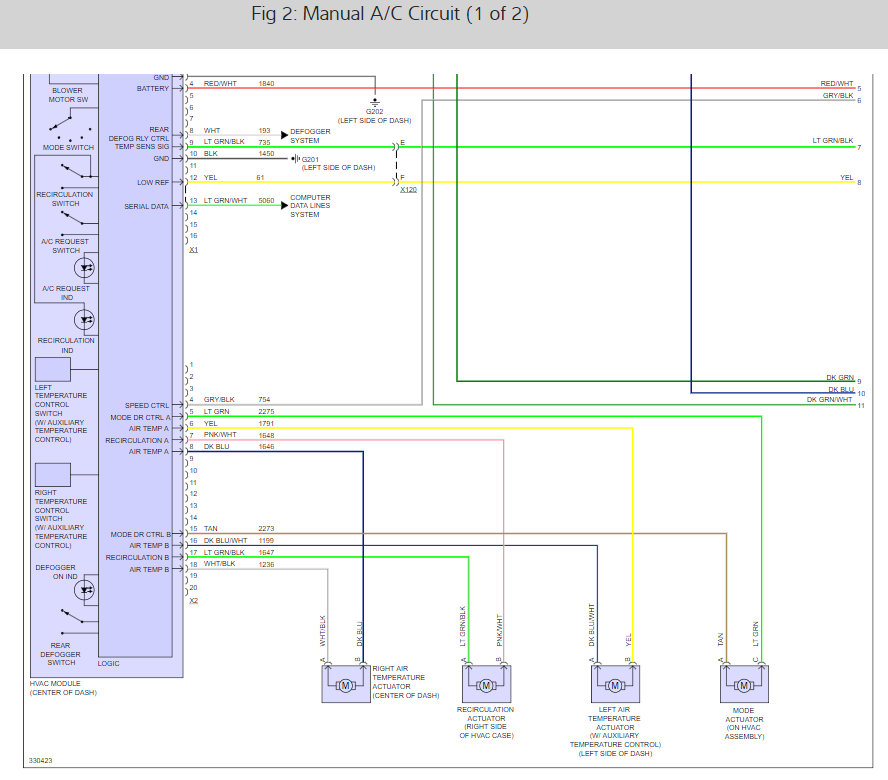
Task: Click the BLOWER MOTOR SW label
Action: coord(68,95)
